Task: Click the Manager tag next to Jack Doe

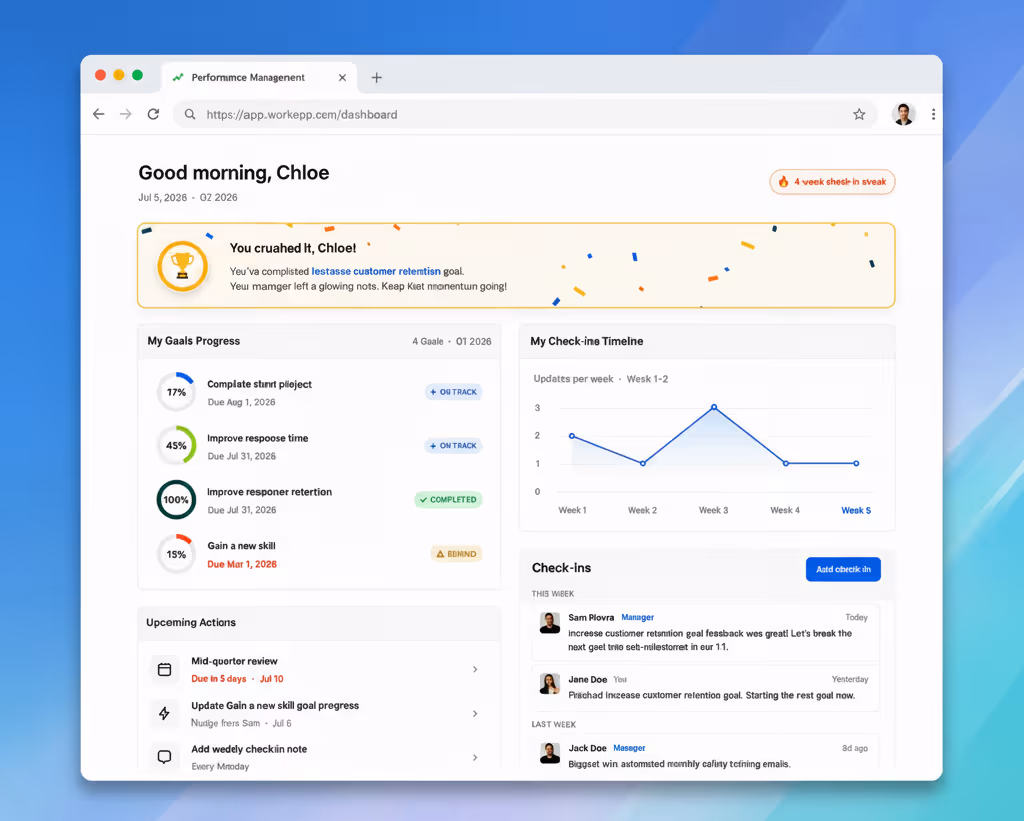Action: tap(629, 748)
